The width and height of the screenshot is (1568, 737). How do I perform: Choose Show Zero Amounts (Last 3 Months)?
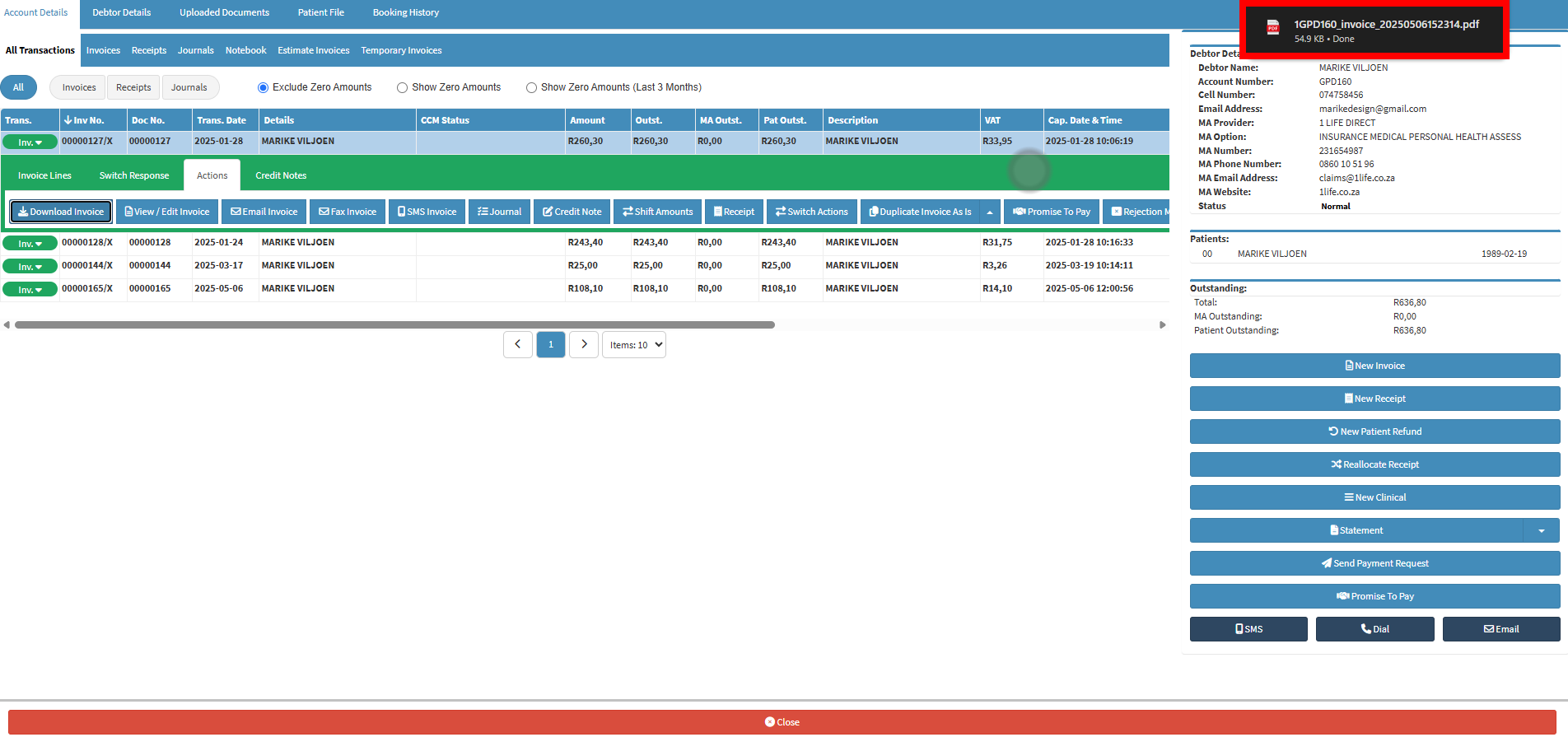[532, 87]
